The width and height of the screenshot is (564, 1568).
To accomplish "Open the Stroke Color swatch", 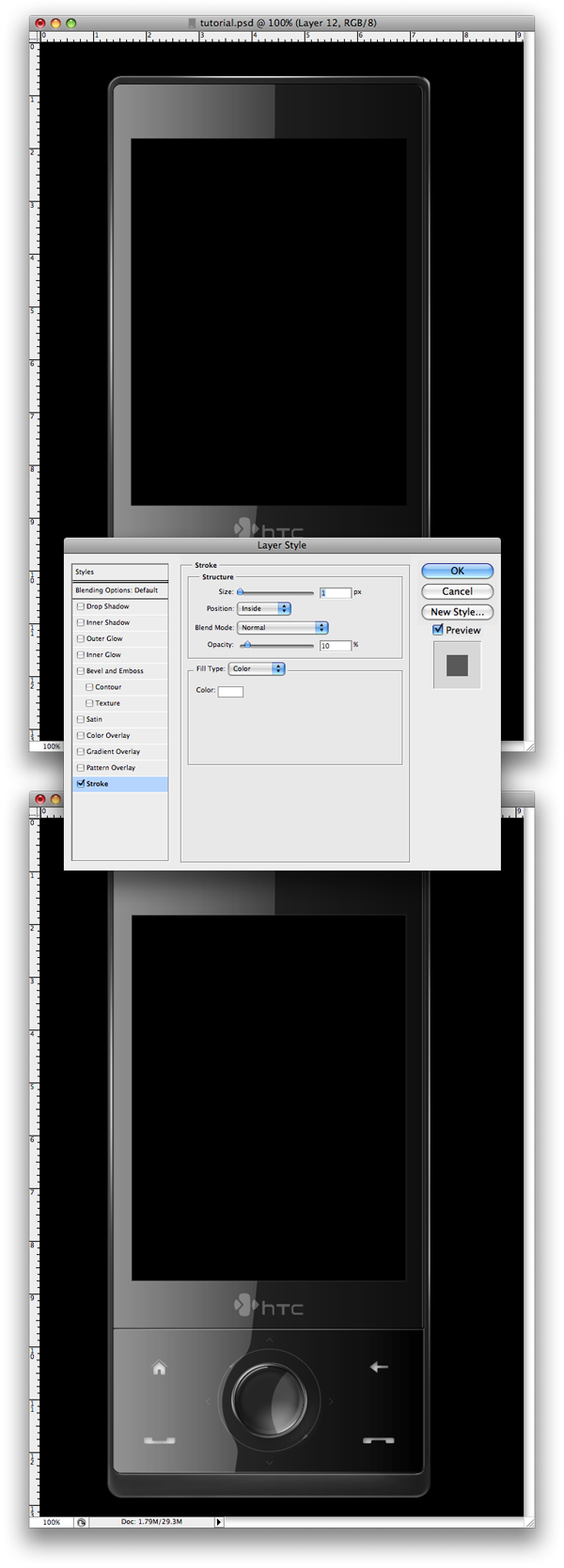I will [230, 691].
